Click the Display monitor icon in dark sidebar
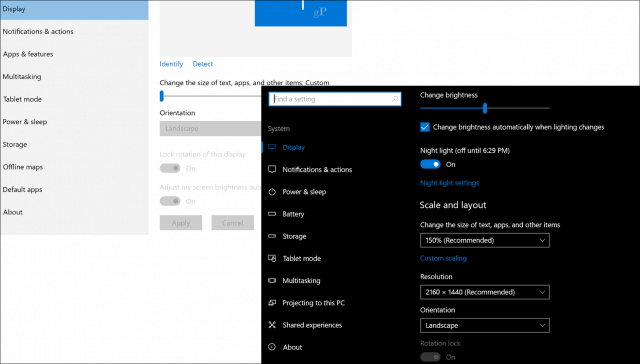Image resolution: width=640 pixels, height=364 pixels. click(x=272, y=147)
